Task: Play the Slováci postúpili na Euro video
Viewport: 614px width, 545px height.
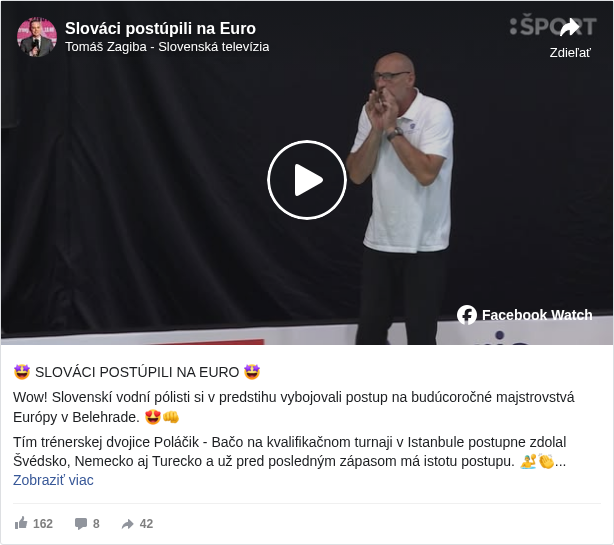Action: 307,180
